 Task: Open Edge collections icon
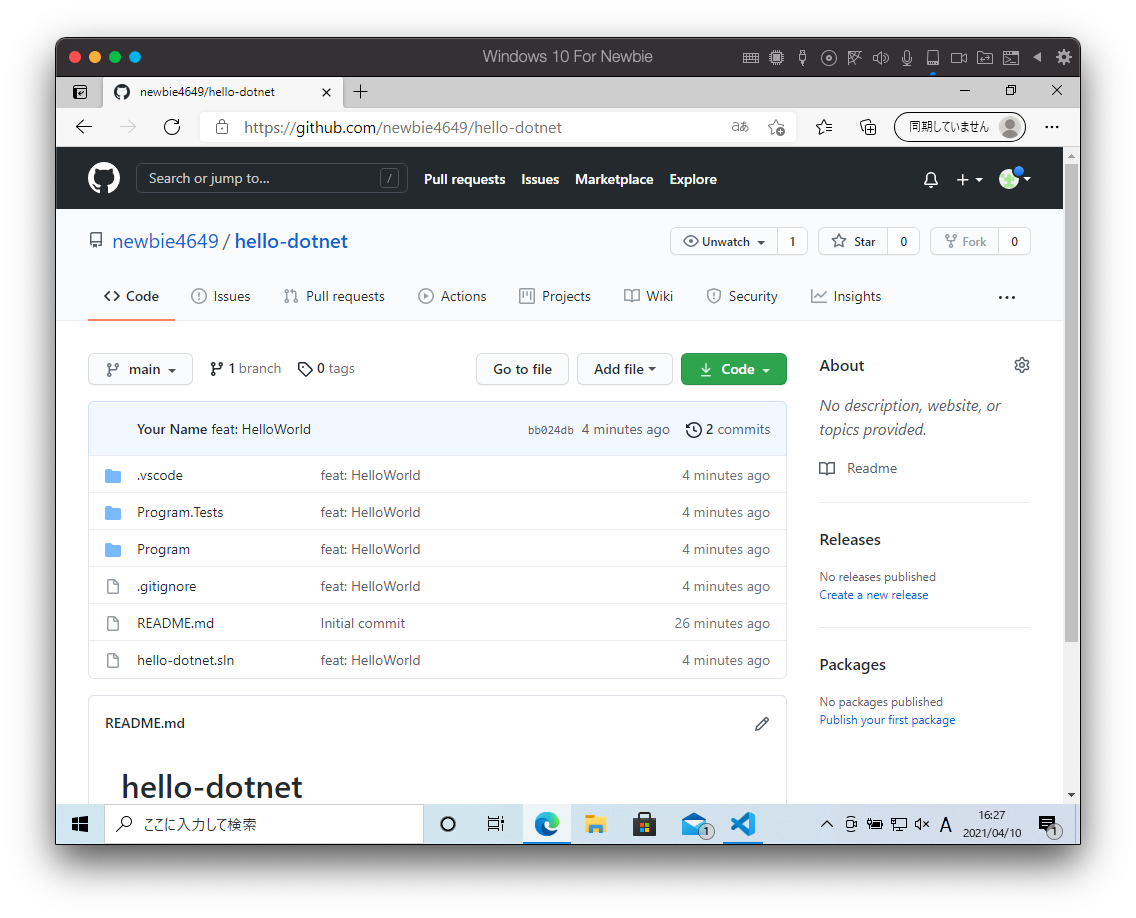point(868,128)
